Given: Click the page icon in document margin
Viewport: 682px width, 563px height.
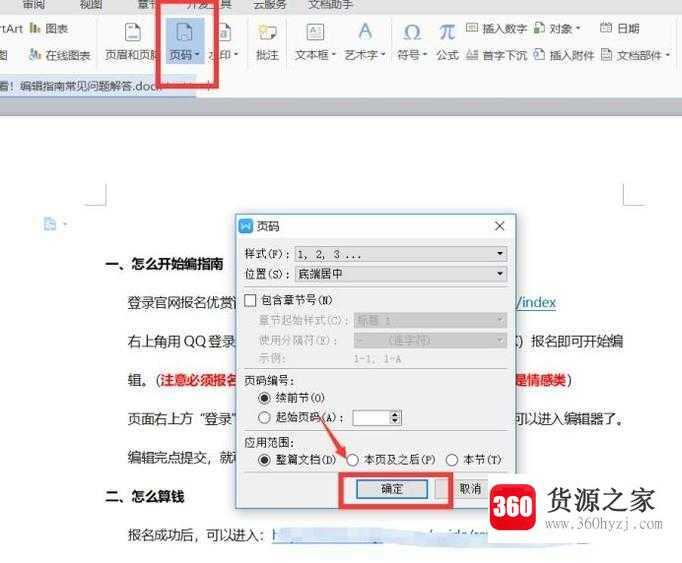Looking at the screenshot, I should (x=50, y=224).
